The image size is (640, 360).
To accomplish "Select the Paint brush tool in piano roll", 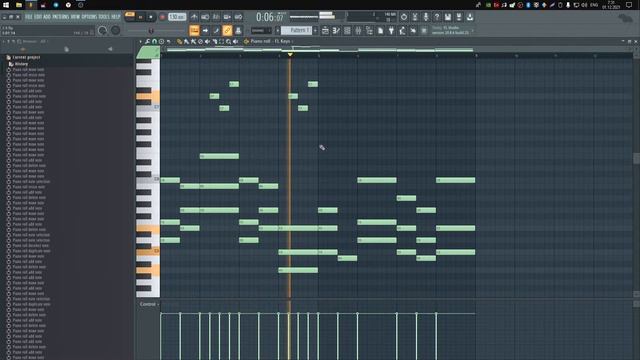I will point(186,42).
